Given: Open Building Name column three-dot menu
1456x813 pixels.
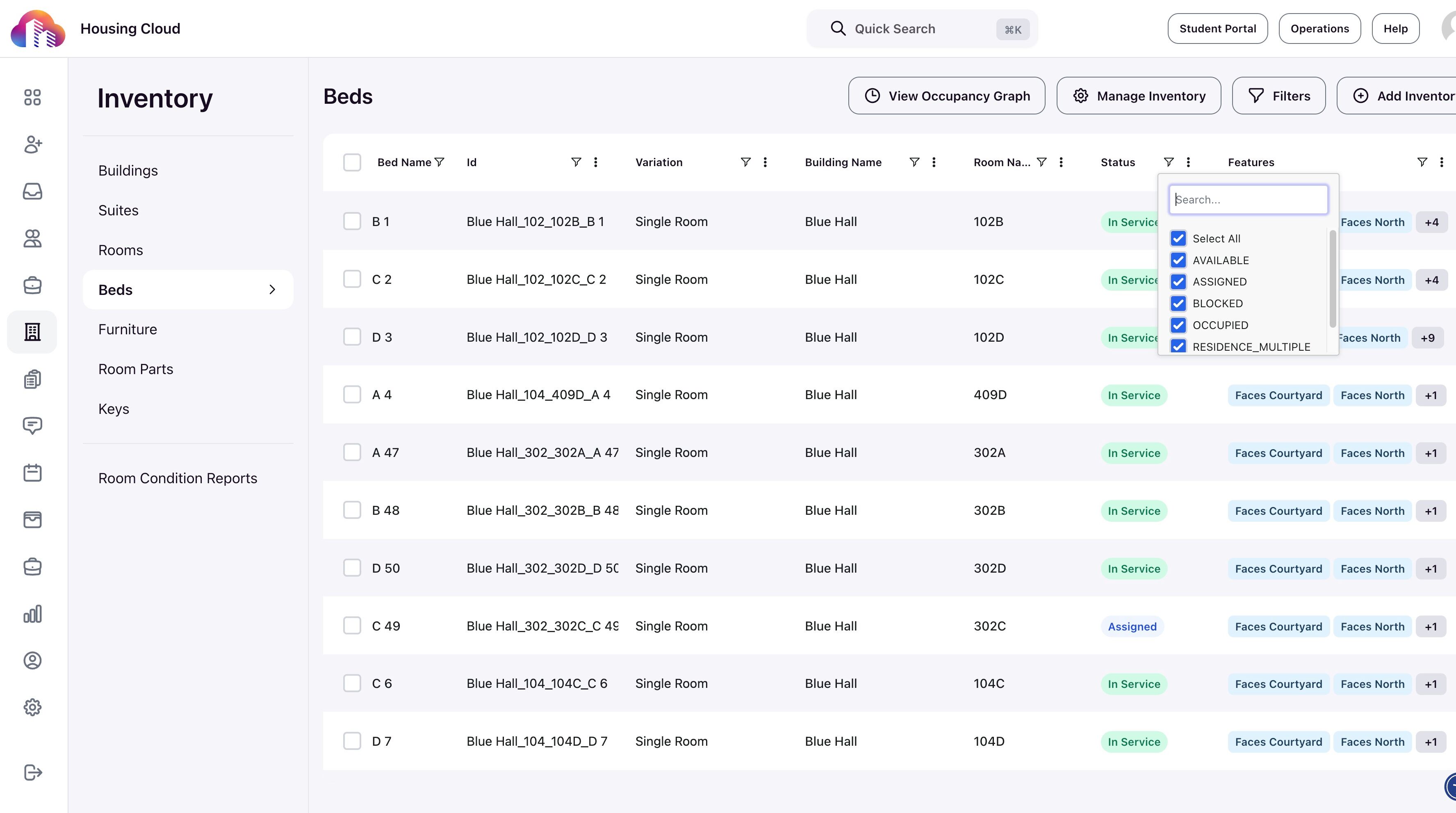Looking at the screenshot, I should click(x=934, y=162).
